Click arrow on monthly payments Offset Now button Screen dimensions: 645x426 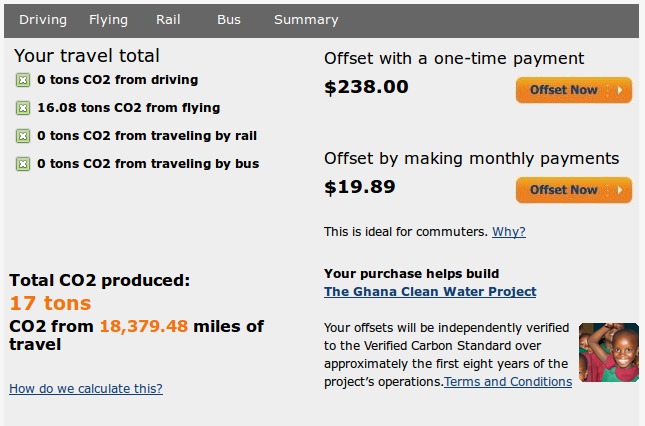pyautogui.click(x=620, y=190)
